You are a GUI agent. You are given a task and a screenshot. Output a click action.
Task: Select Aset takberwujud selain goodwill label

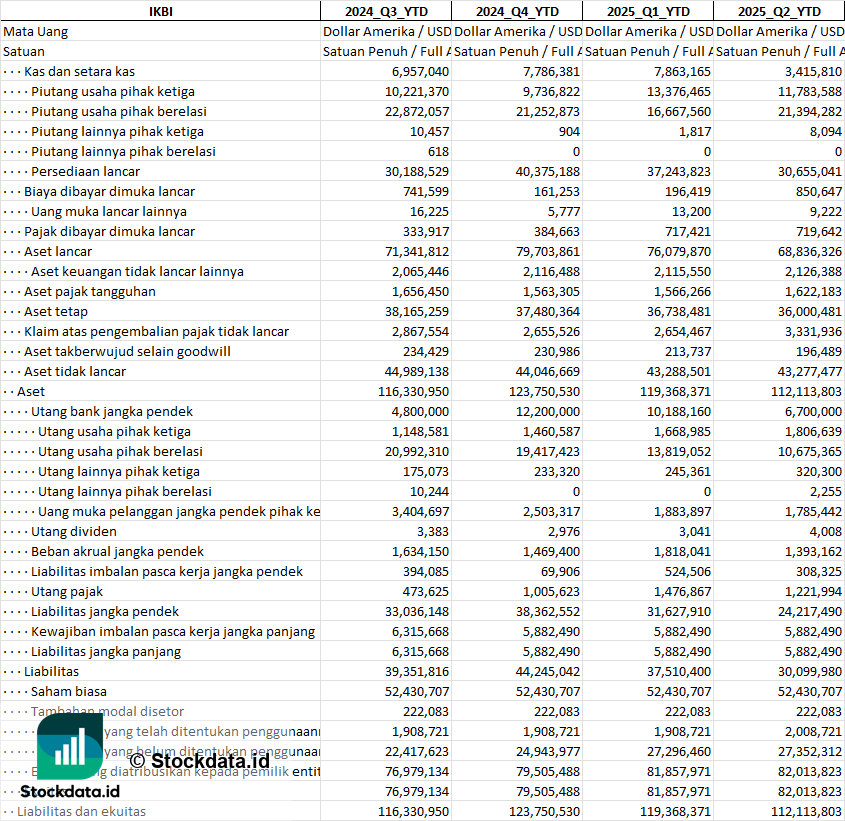coord(127,351)
